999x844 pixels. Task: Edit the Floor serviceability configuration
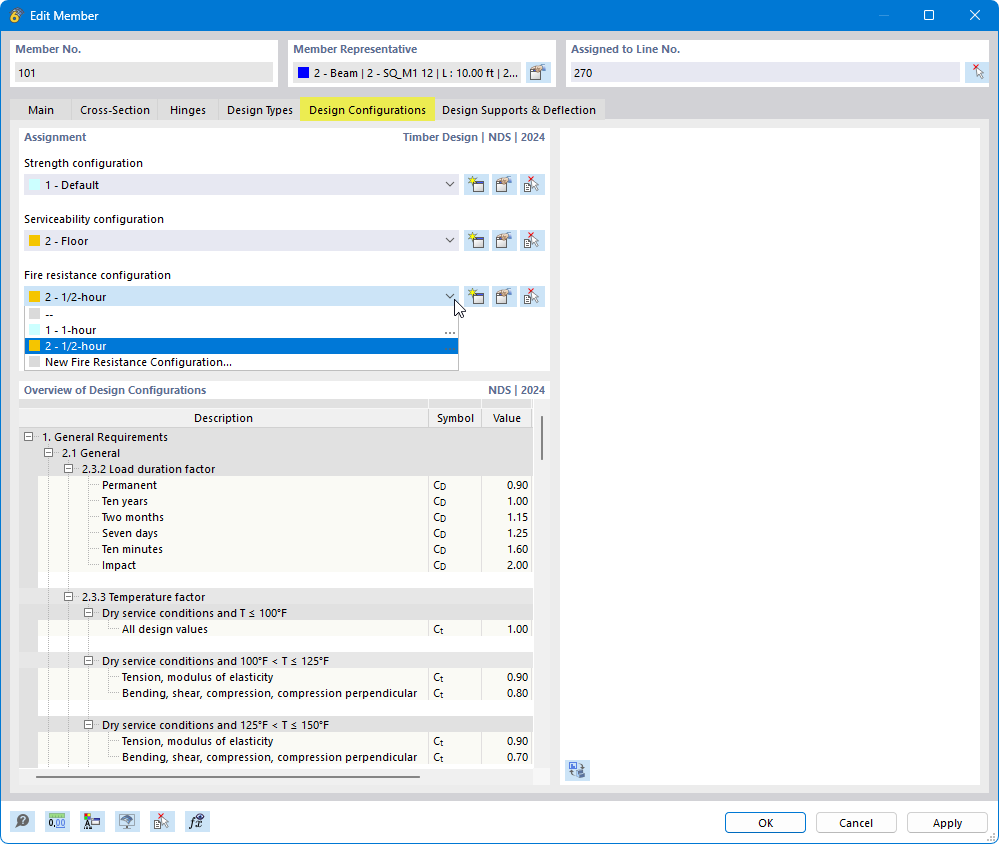(x=504, y=240)
